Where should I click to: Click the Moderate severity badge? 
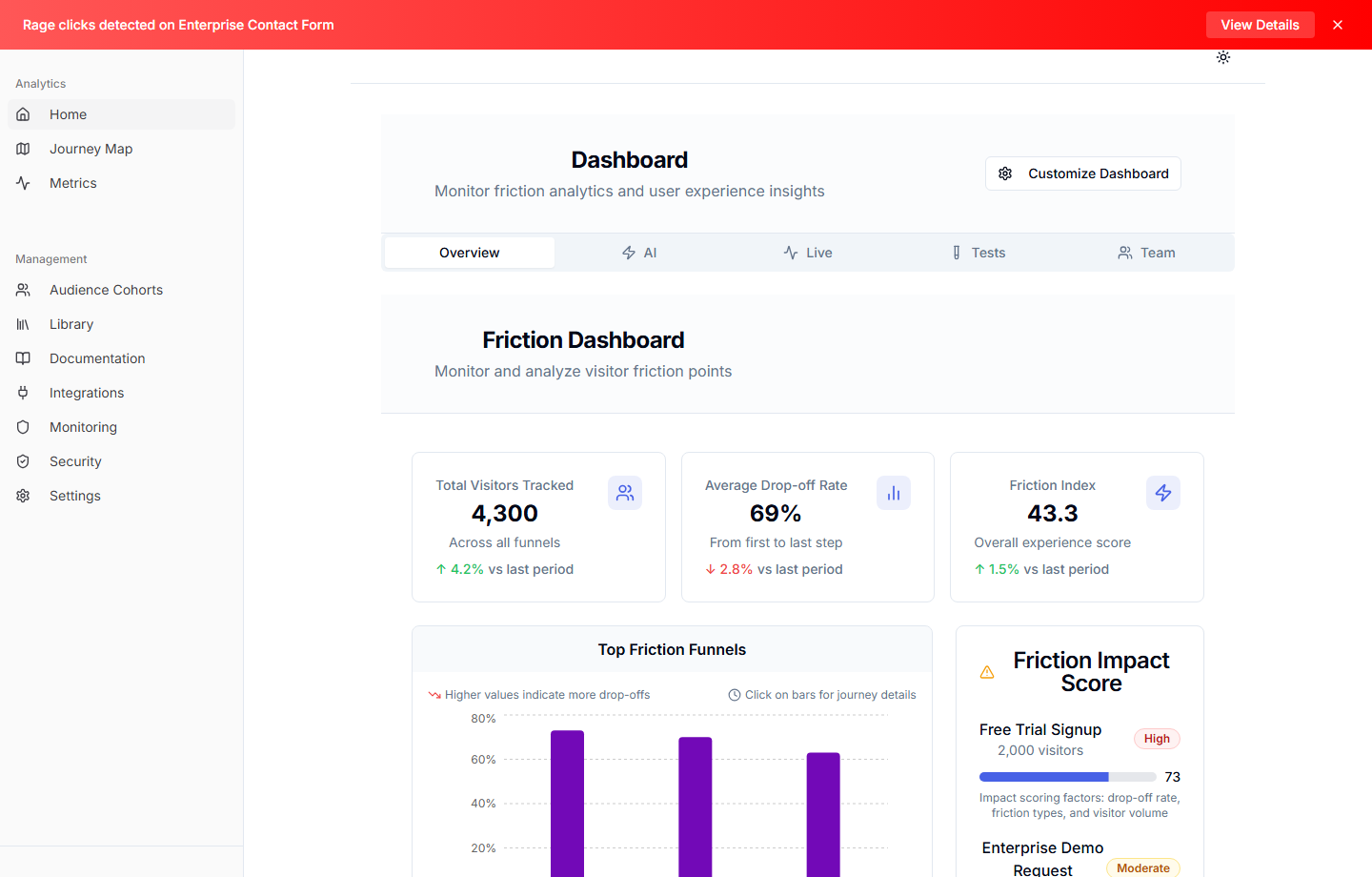click(1143, 867)
